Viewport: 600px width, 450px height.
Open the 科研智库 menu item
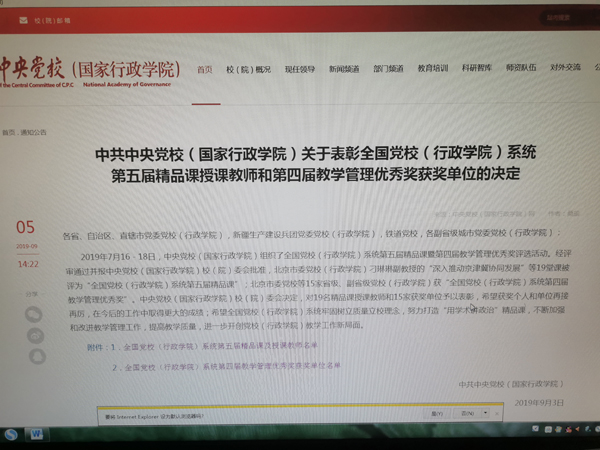[477, 68]
